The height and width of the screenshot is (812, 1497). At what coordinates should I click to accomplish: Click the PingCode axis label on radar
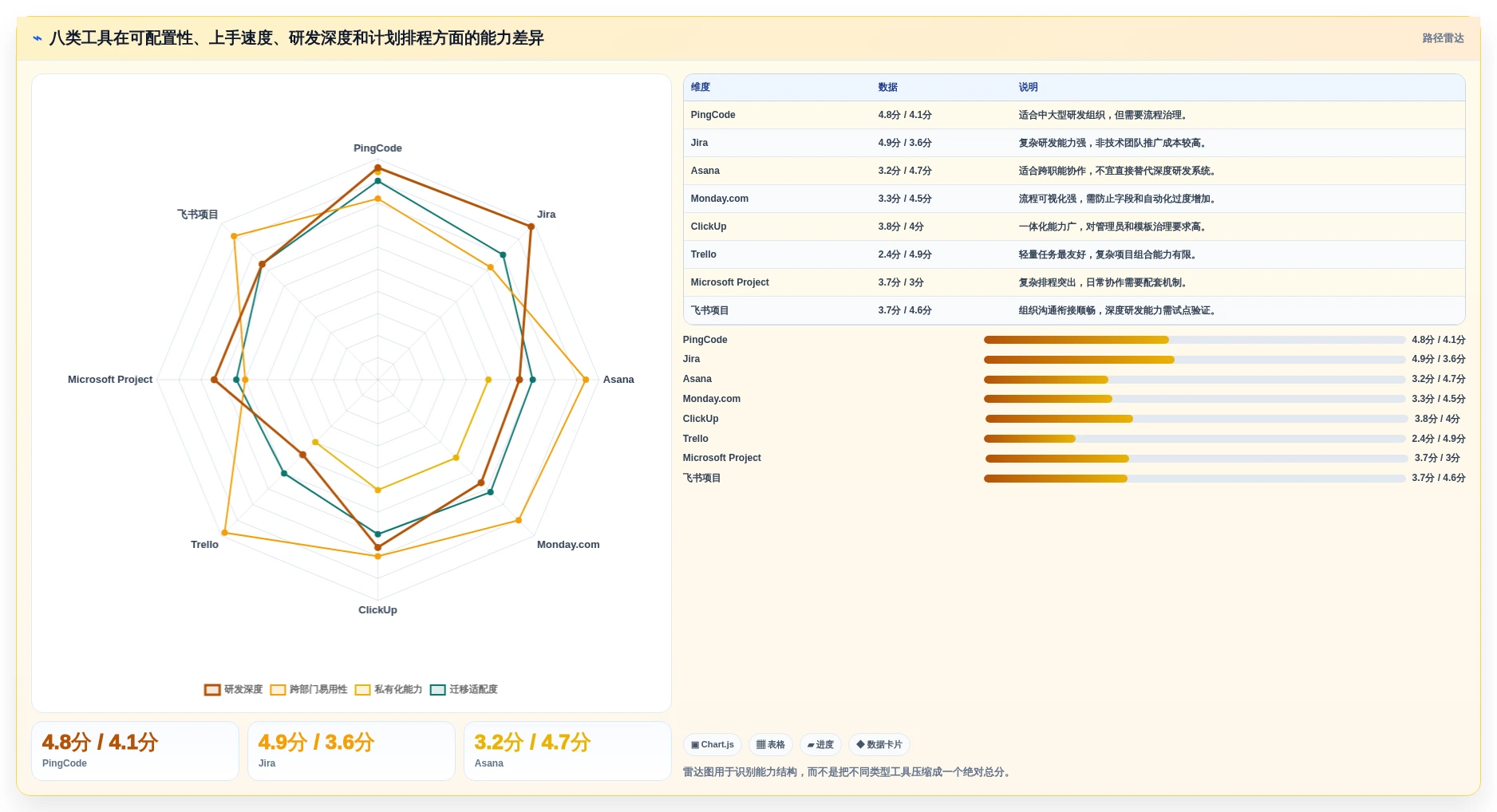(377, 148)
